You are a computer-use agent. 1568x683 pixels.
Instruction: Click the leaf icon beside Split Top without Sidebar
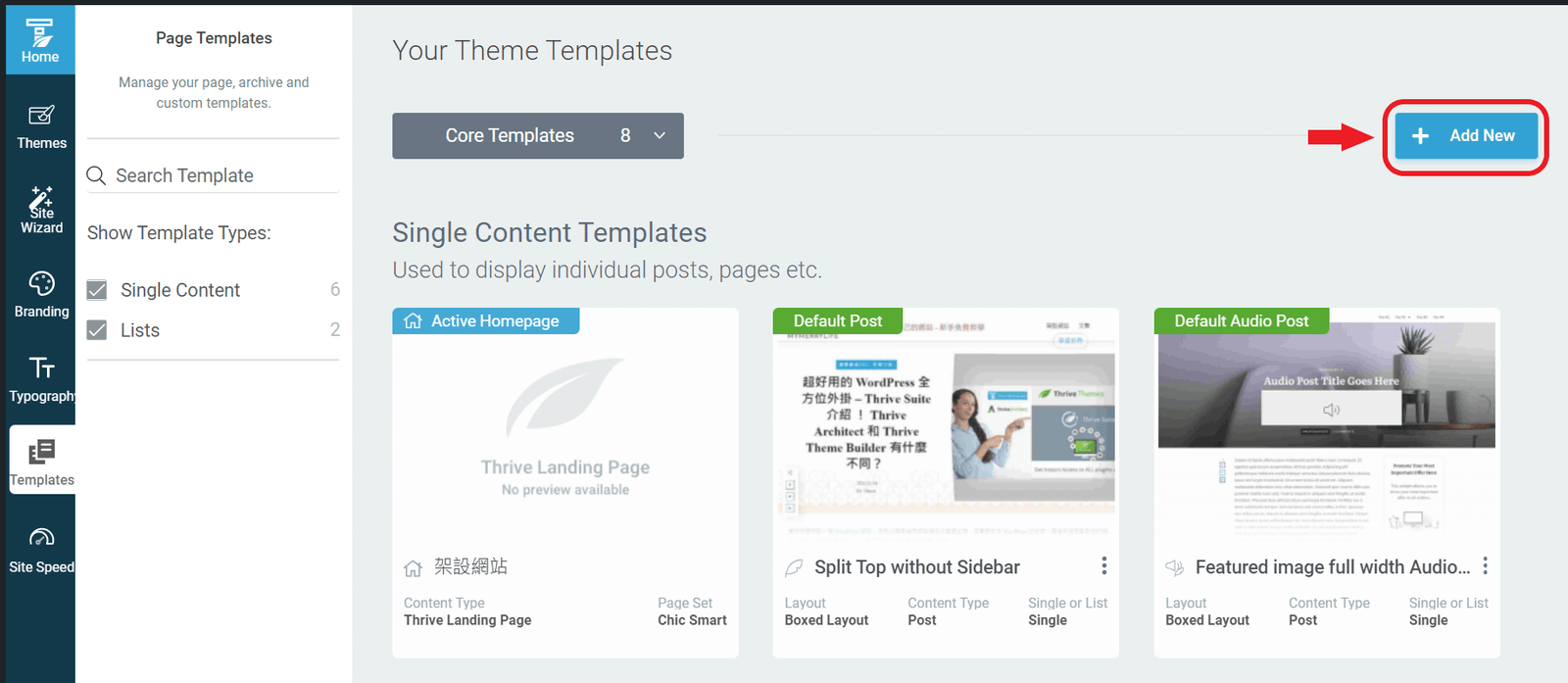point(794,567)
